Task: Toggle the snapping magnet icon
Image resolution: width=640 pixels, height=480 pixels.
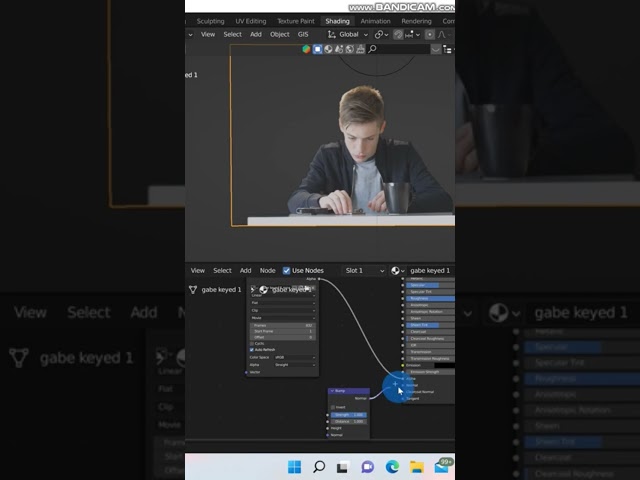Action: click(398, 35)
